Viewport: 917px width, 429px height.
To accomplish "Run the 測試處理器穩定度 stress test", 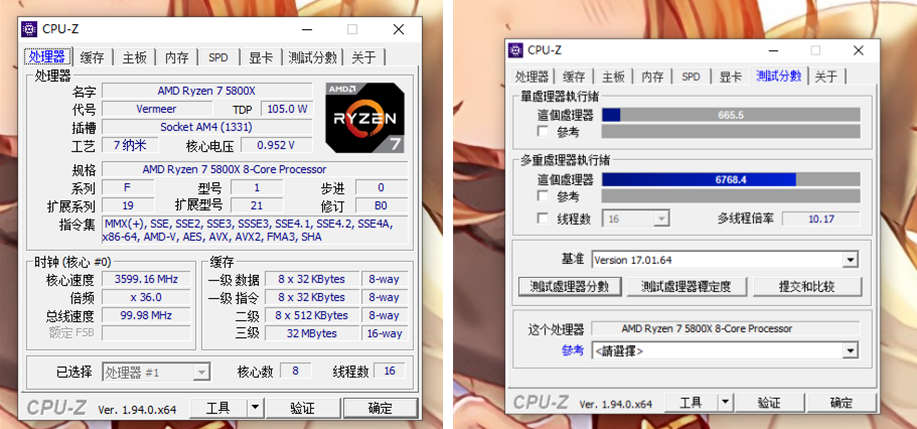I will tap(686, 286).
